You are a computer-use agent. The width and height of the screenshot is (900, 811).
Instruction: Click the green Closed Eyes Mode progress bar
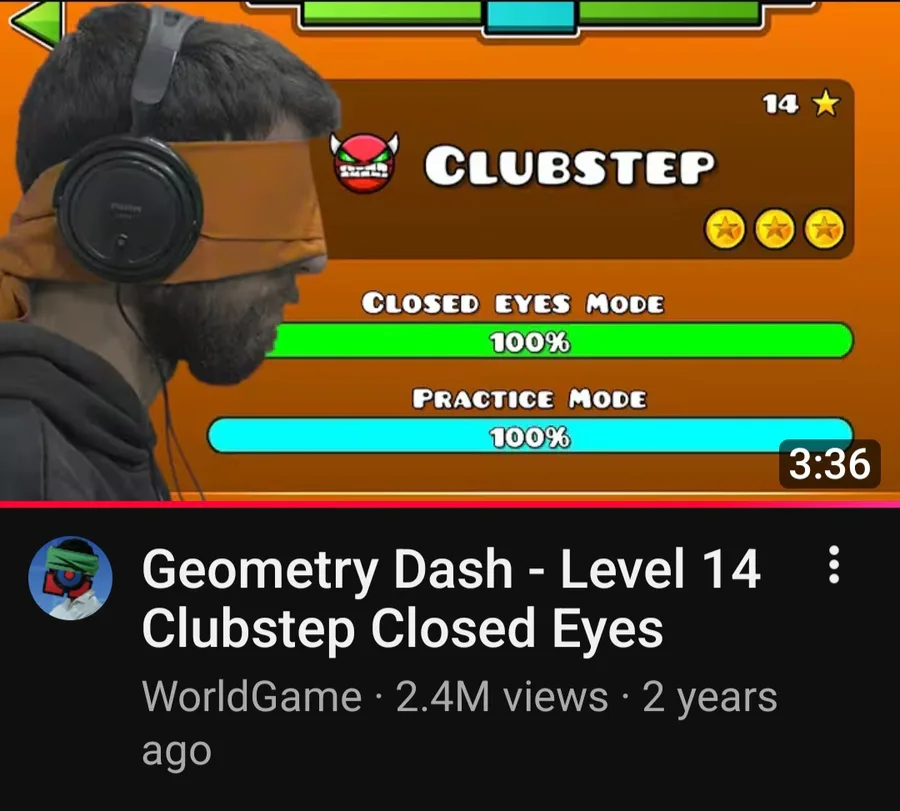pos(558,341)
